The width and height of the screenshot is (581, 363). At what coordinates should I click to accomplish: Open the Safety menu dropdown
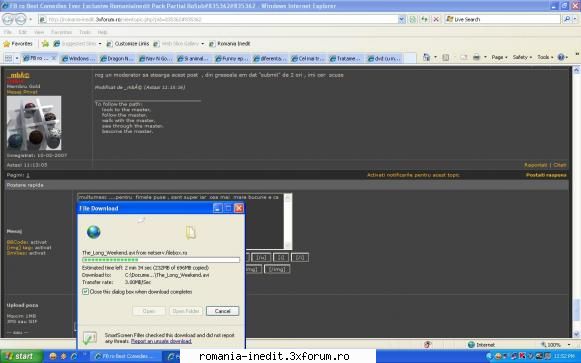coord(522,57)
